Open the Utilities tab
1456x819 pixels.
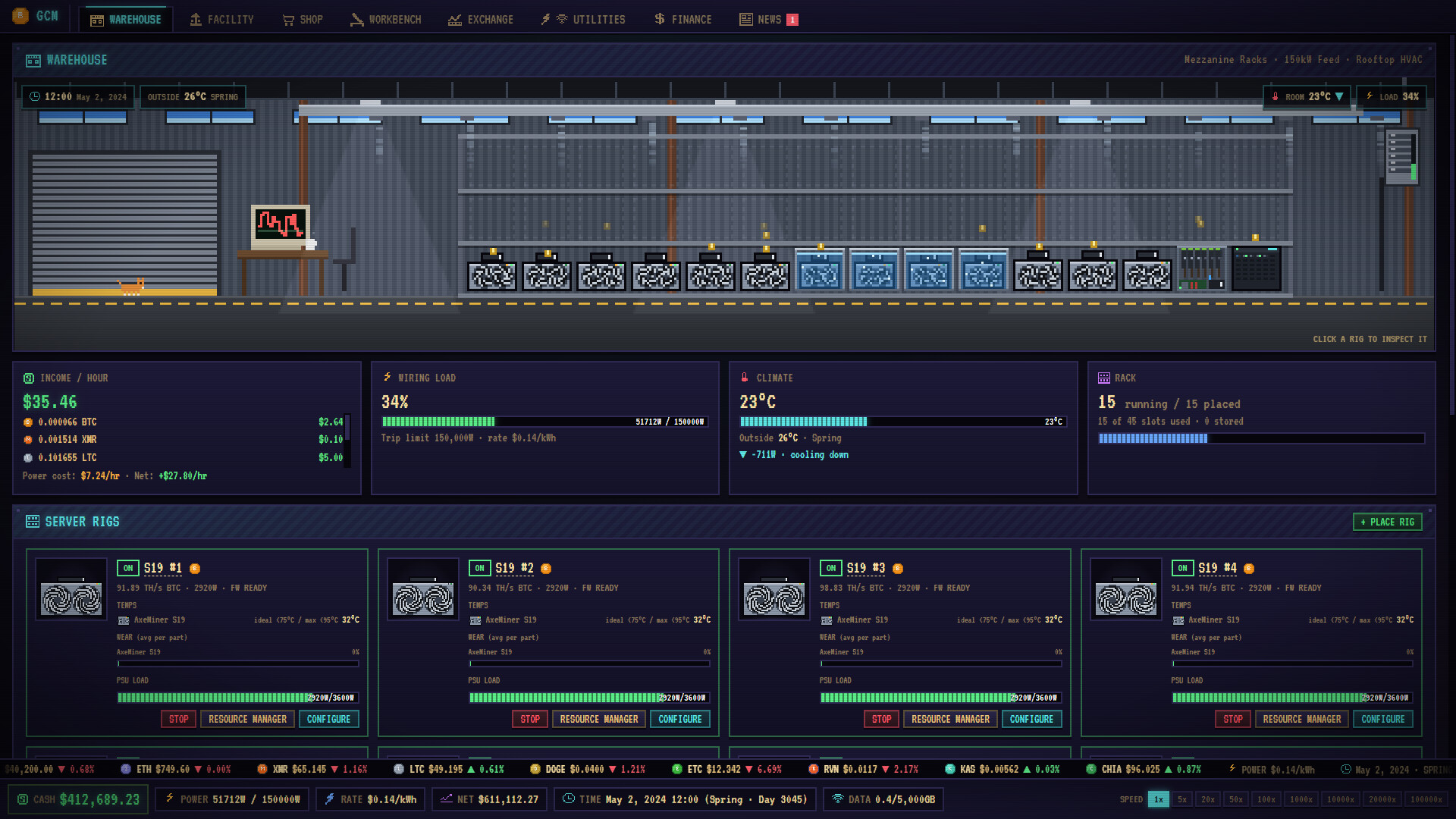[582, 20]
